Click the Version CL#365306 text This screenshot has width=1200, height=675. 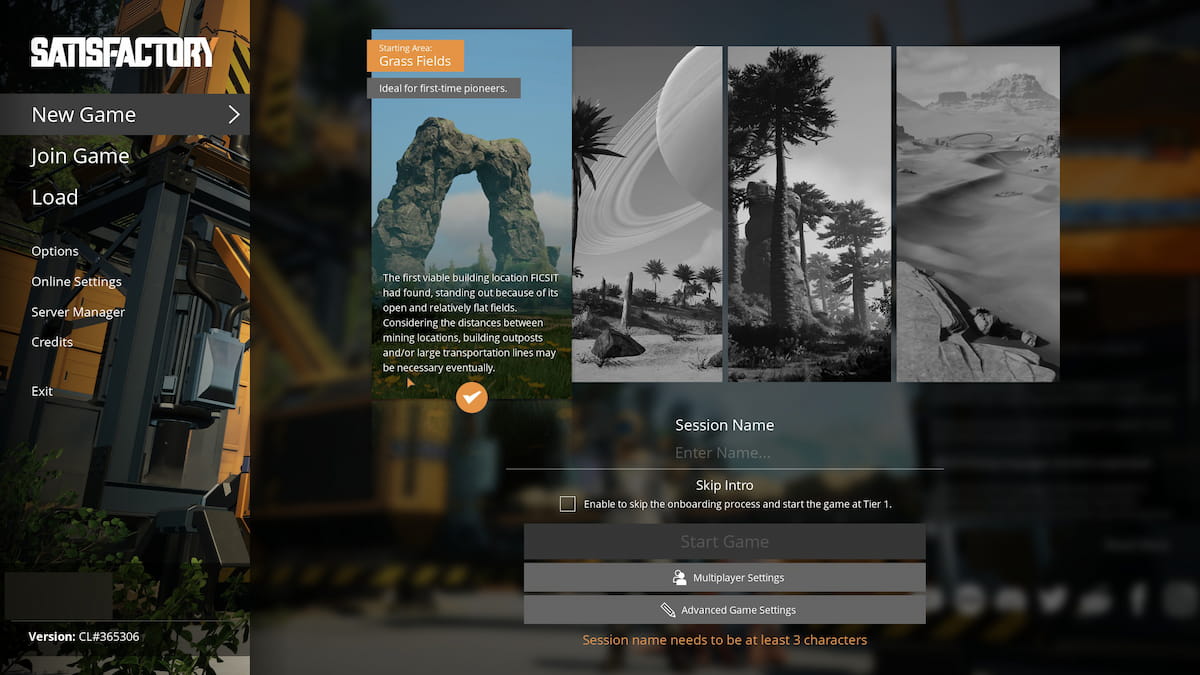tap(84, 636)
